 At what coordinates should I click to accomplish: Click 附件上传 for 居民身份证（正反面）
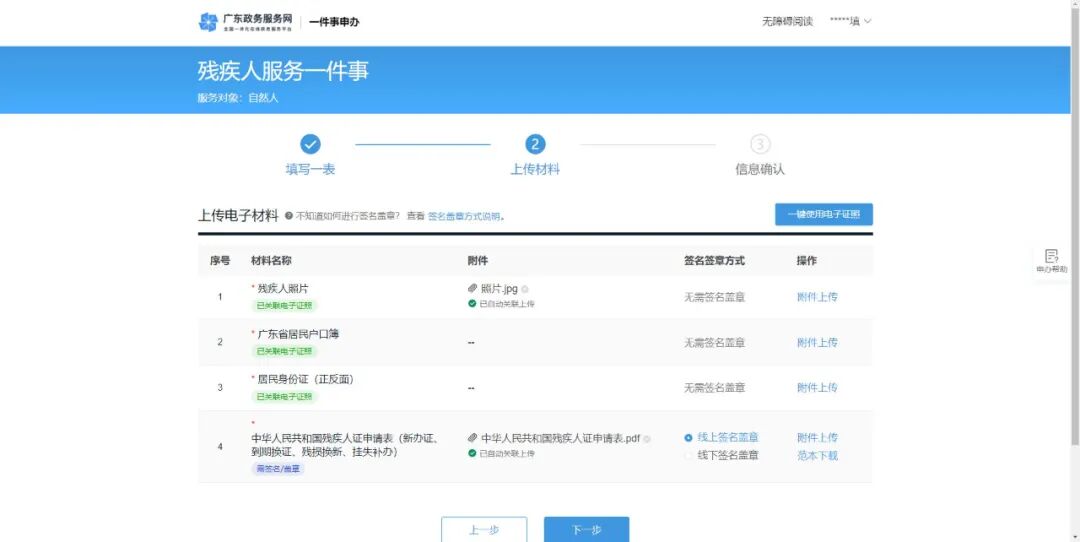pos(817,388)
